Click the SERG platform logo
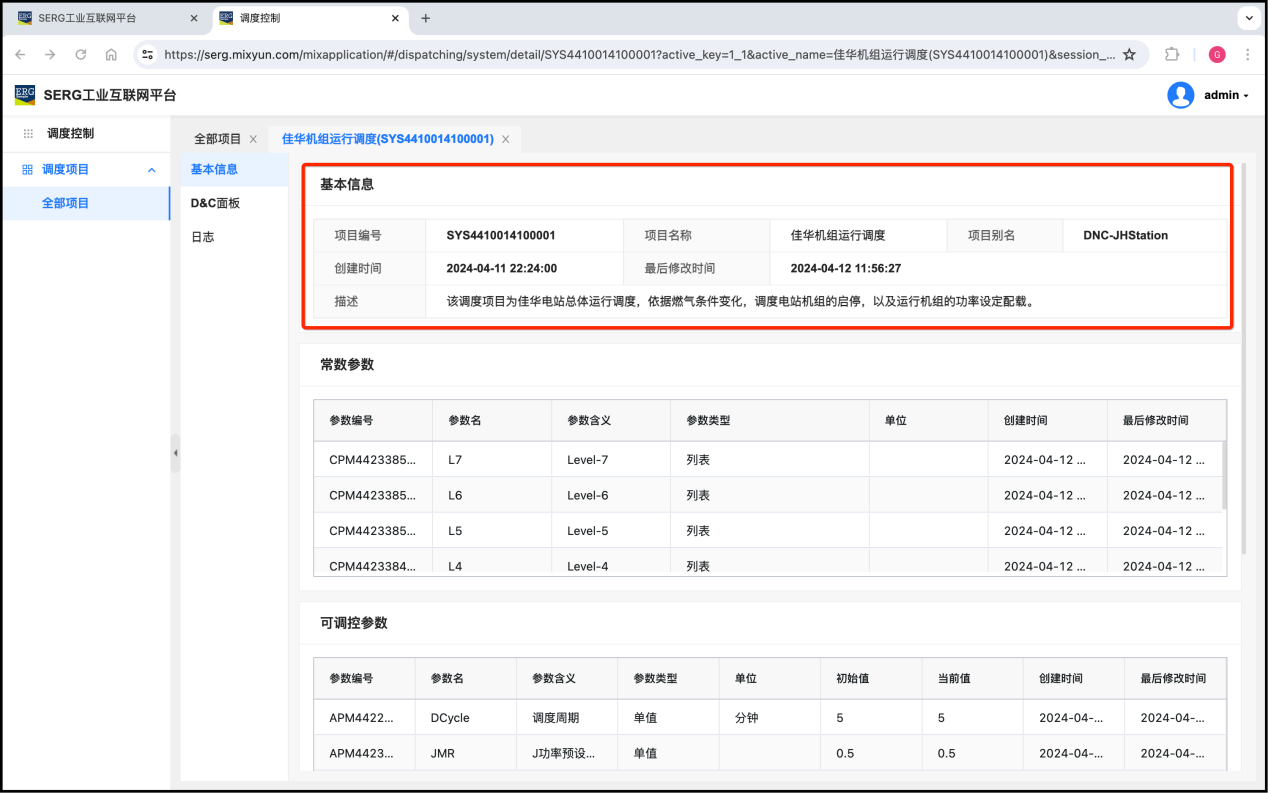The height and width of the screenshot is (793, 1268). click(25, 95)
